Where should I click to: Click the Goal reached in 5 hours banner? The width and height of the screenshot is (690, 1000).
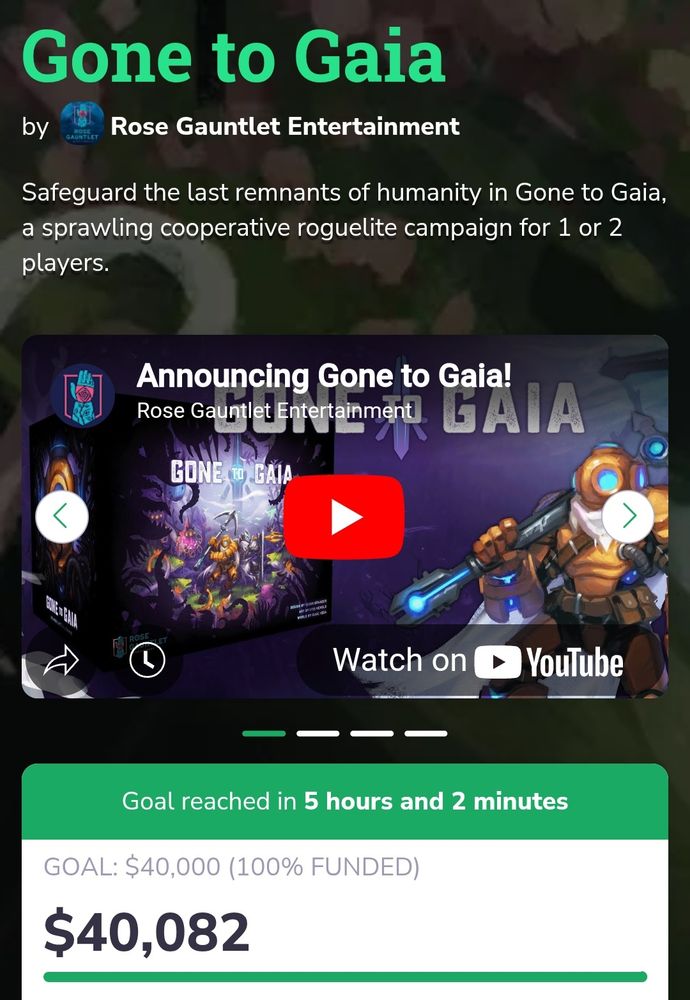345,801
